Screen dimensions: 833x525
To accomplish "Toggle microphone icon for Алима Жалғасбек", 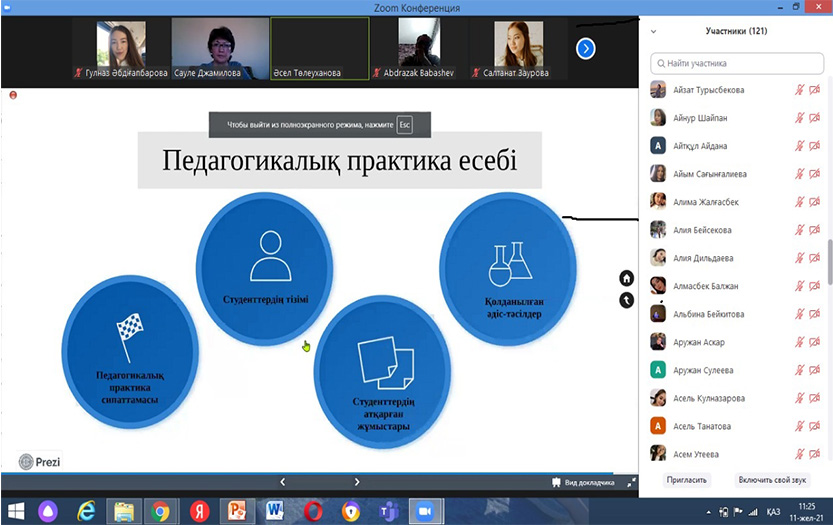I will pyautogui.click(x=800, y=202).
